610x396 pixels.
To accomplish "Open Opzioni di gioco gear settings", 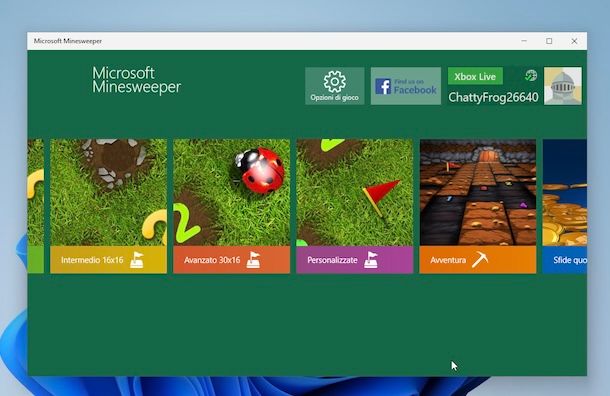I will (x=335, y=86).
